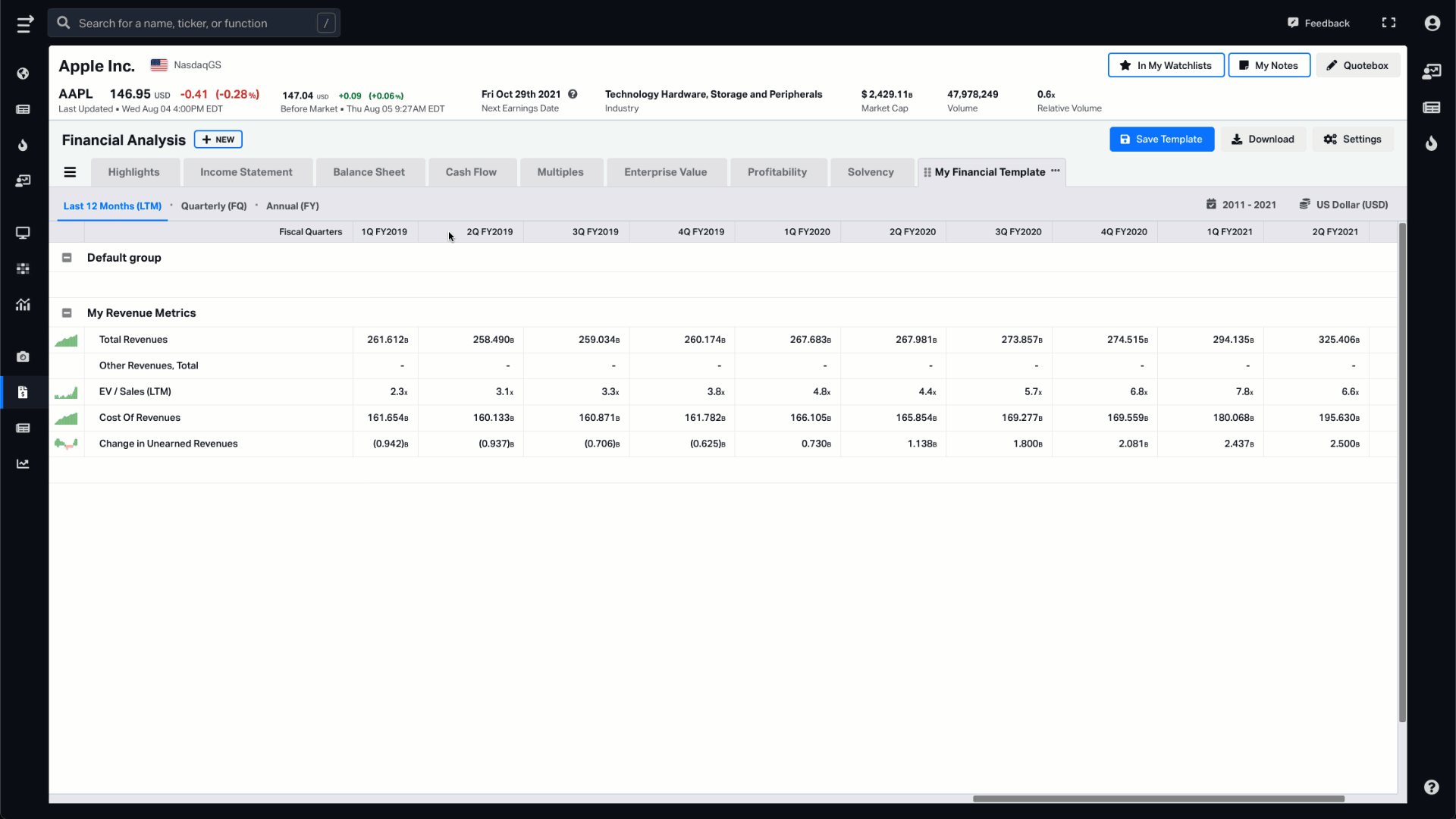Open the right sidebar presenter icon
The width and height of the screenshot is (1456, 819).
point(1431,71)
